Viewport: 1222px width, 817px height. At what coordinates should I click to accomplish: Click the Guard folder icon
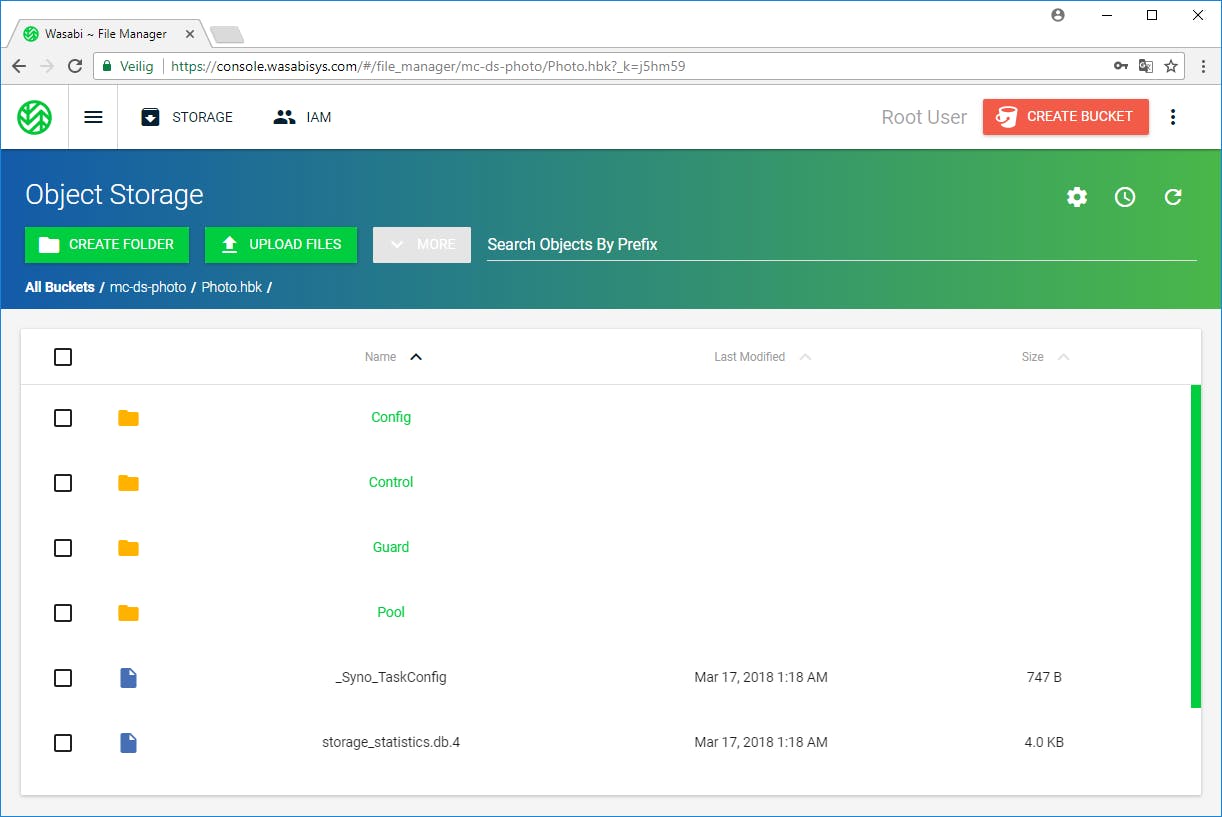click(128, 548)
